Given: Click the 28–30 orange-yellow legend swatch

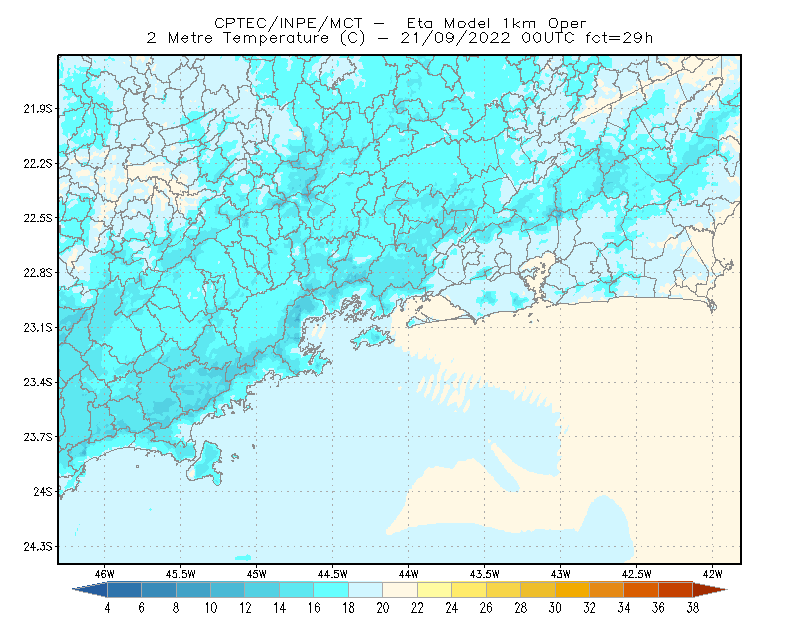Looking at the screenshot, I should (x=538, y=589).
